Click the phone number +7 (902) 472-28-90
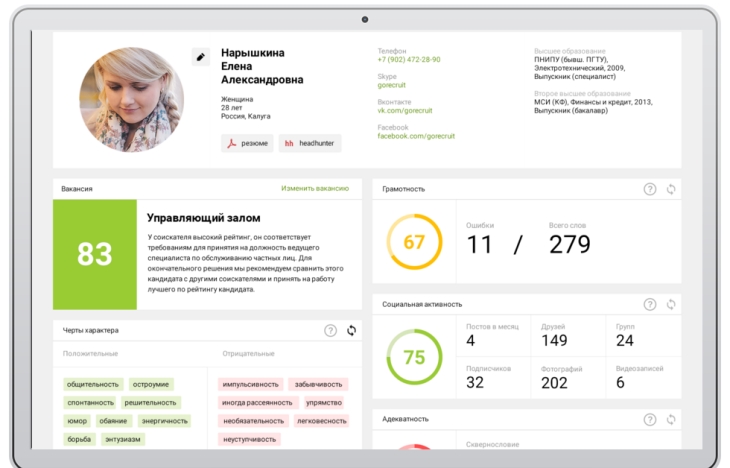 409,60
